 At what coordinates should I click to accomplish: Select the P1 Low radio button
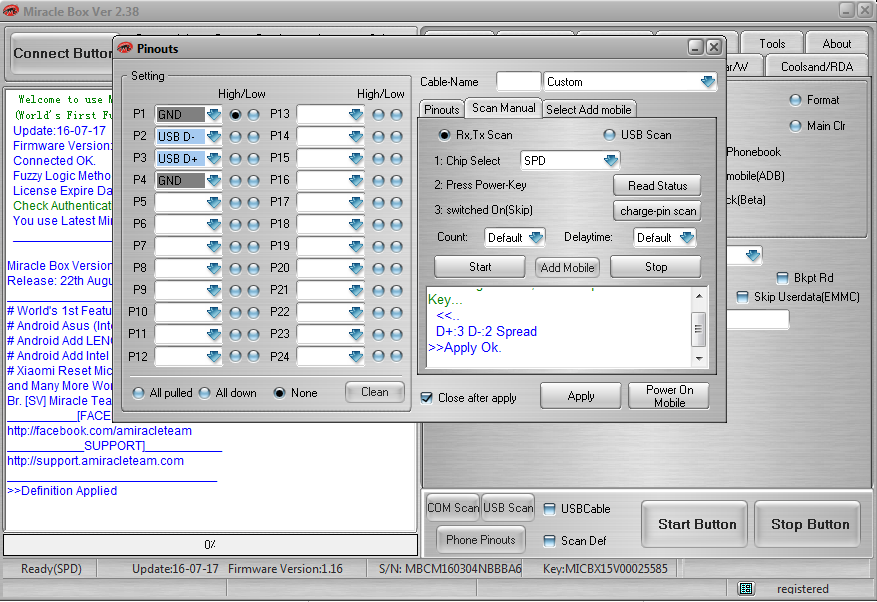pos(253,114)
